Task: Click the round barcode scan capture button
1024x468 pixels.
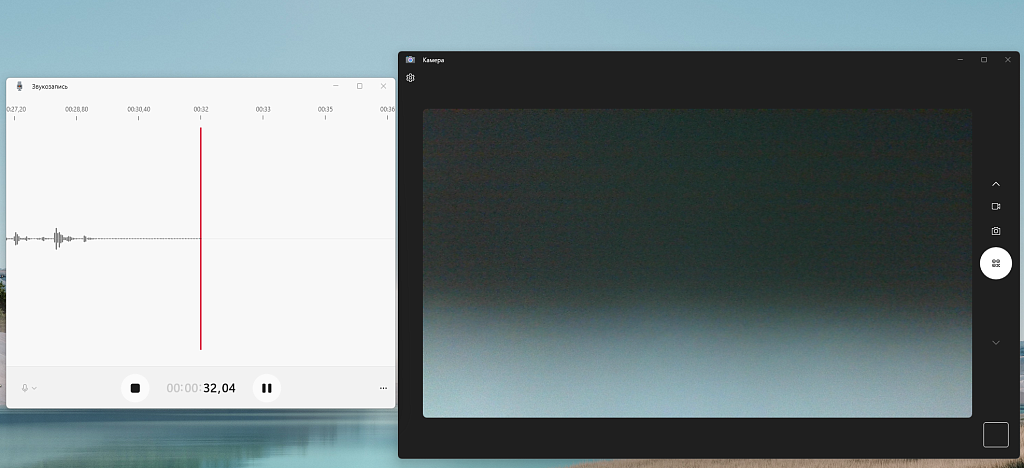Action: pyautogui.click(x=996, y=264)
